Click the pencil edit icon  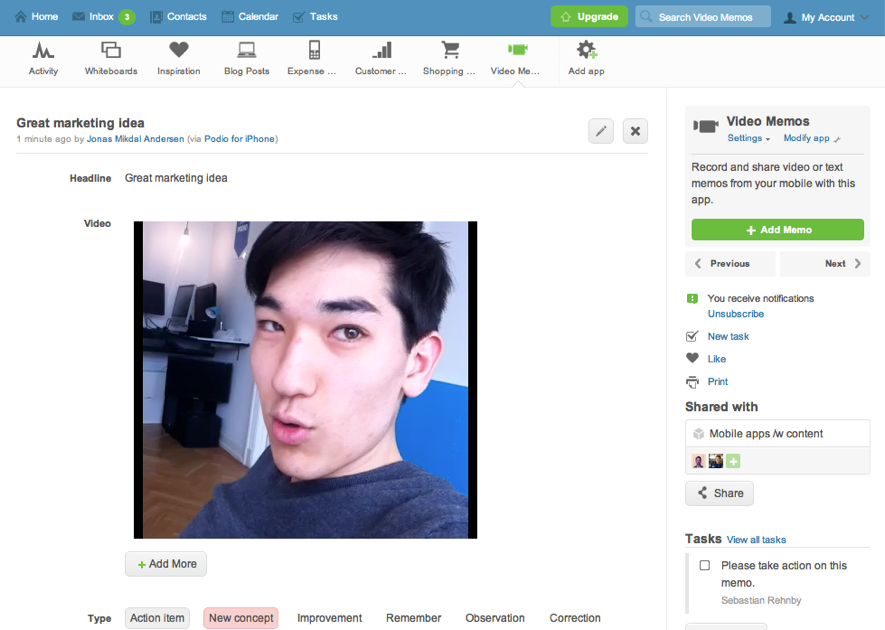601,131
